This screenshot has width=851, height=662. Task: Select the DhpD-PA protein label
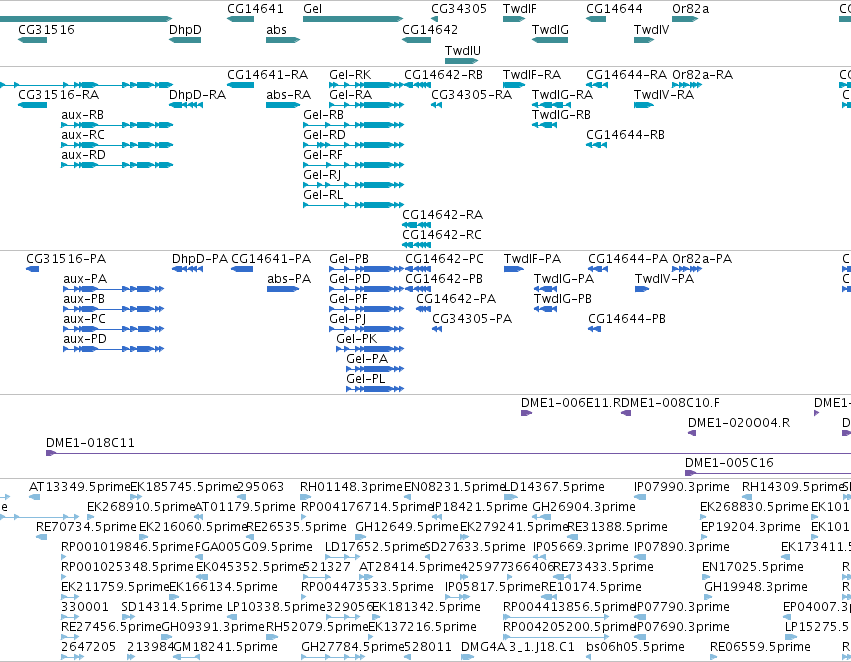tap(200, 259)
